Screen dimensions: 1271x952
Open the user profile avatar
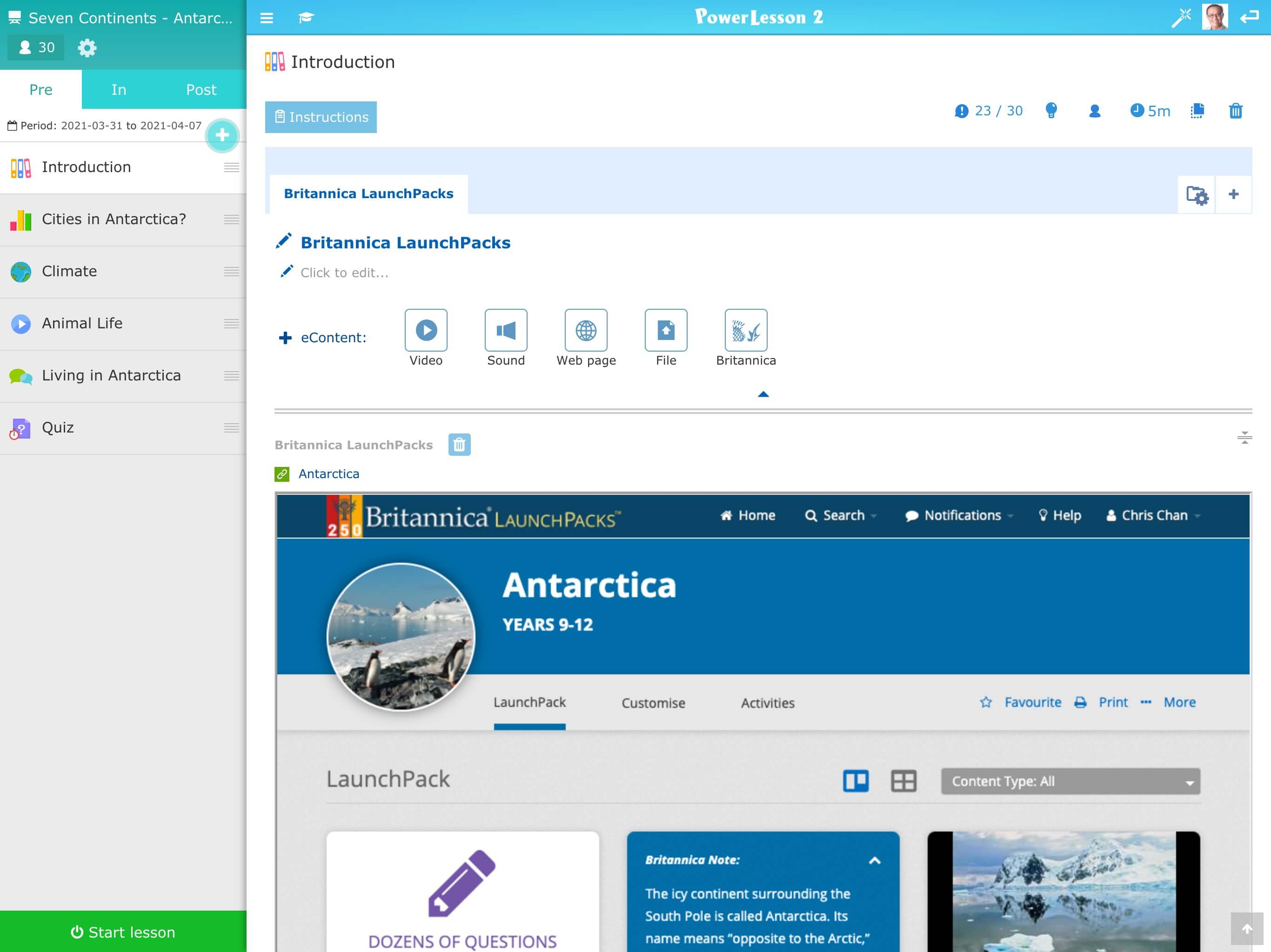pyautogui.click(x=1215, y=17)
